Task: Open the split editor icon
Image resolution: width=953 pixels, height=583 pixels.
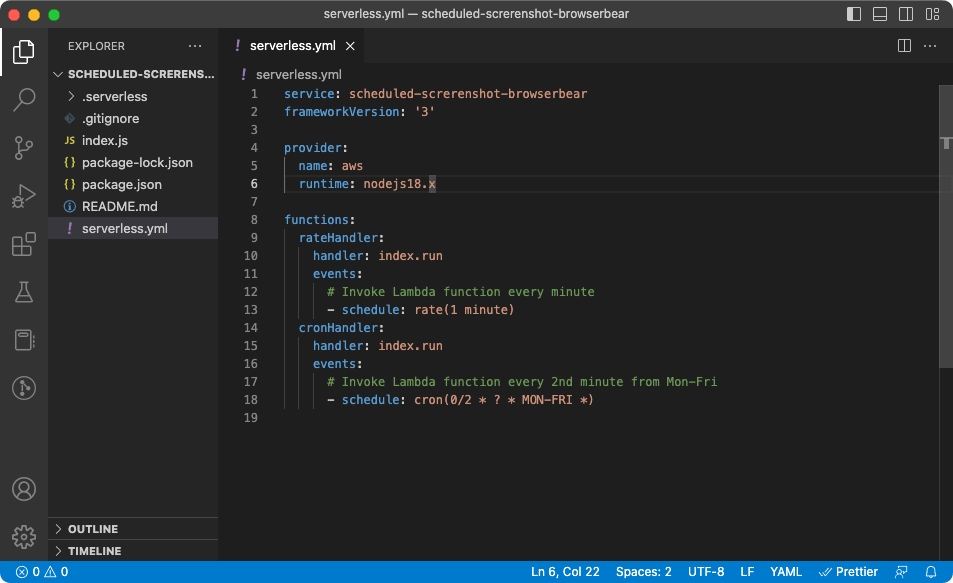Action: [x=903, y=45]
